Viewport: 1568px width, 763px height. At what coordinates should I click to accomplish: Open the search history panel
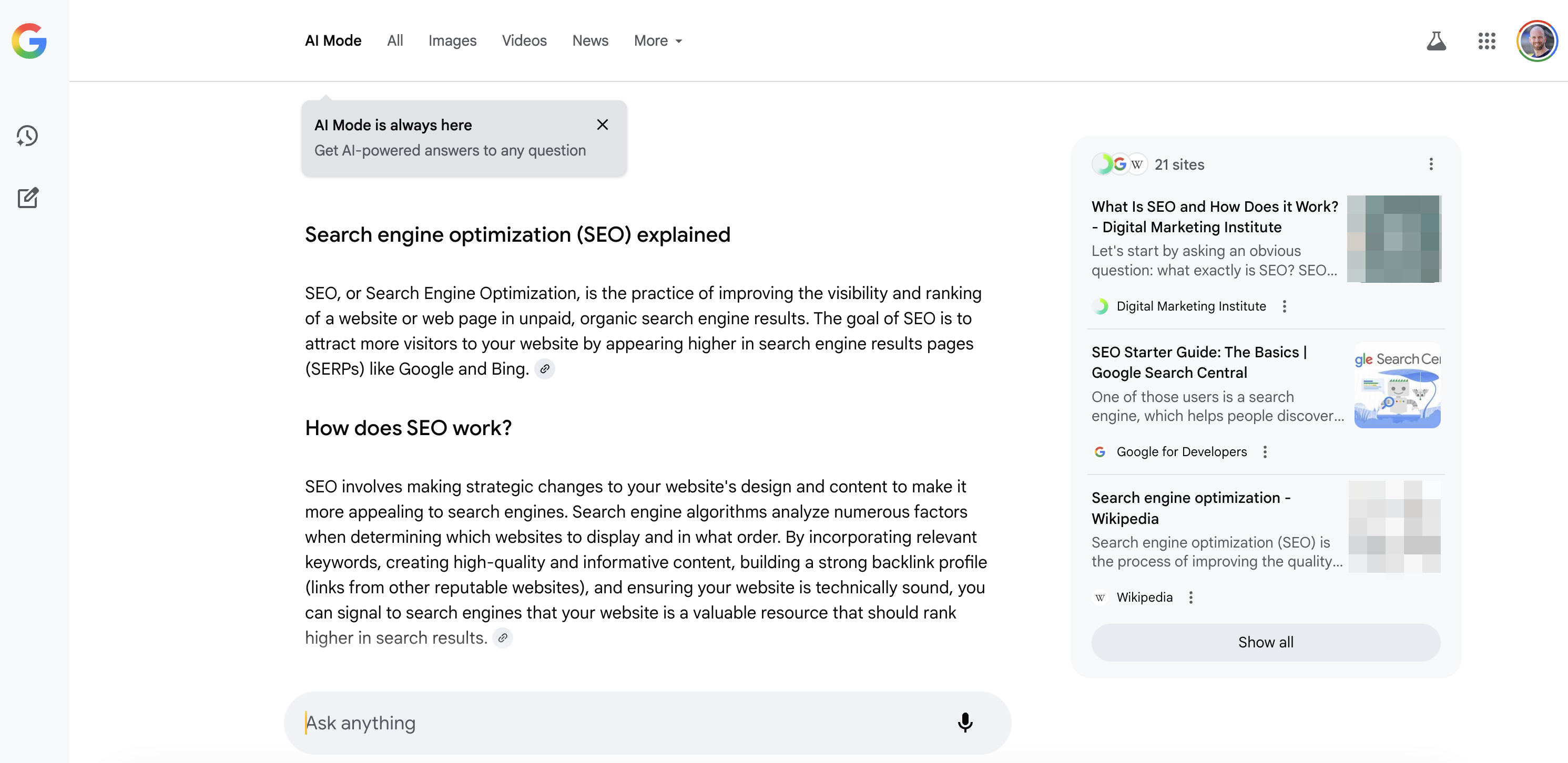coord(27,136)
